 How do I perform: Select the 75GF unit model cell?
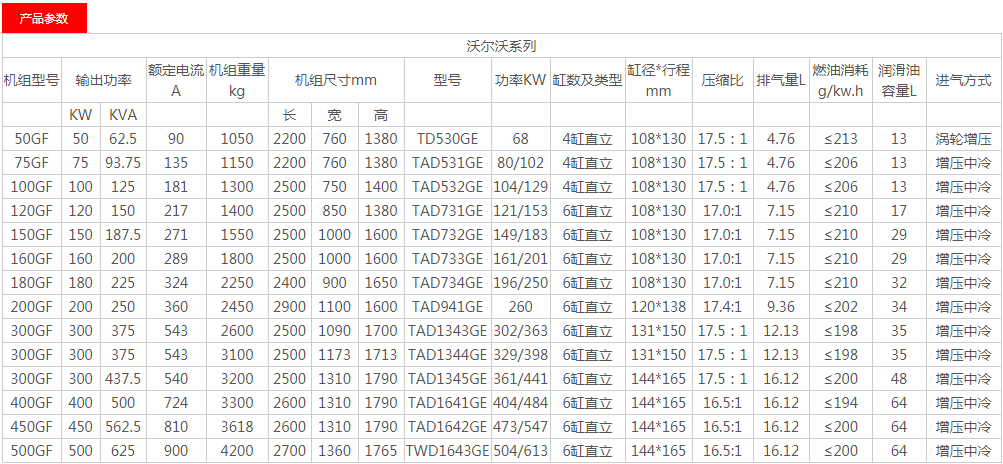click(x=31, y=163)
